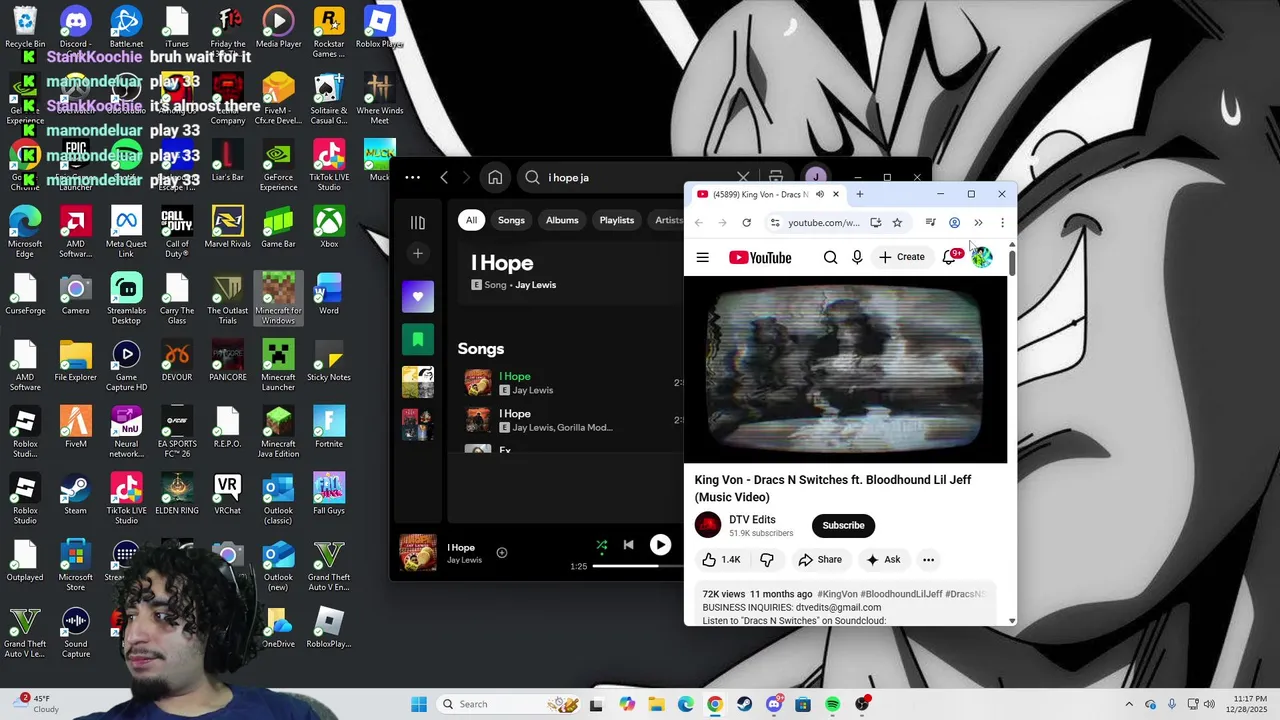Screen dimensions: 1280x720
Task: Select the Albums filter in Spotify
Action: (x=562, y=220)
